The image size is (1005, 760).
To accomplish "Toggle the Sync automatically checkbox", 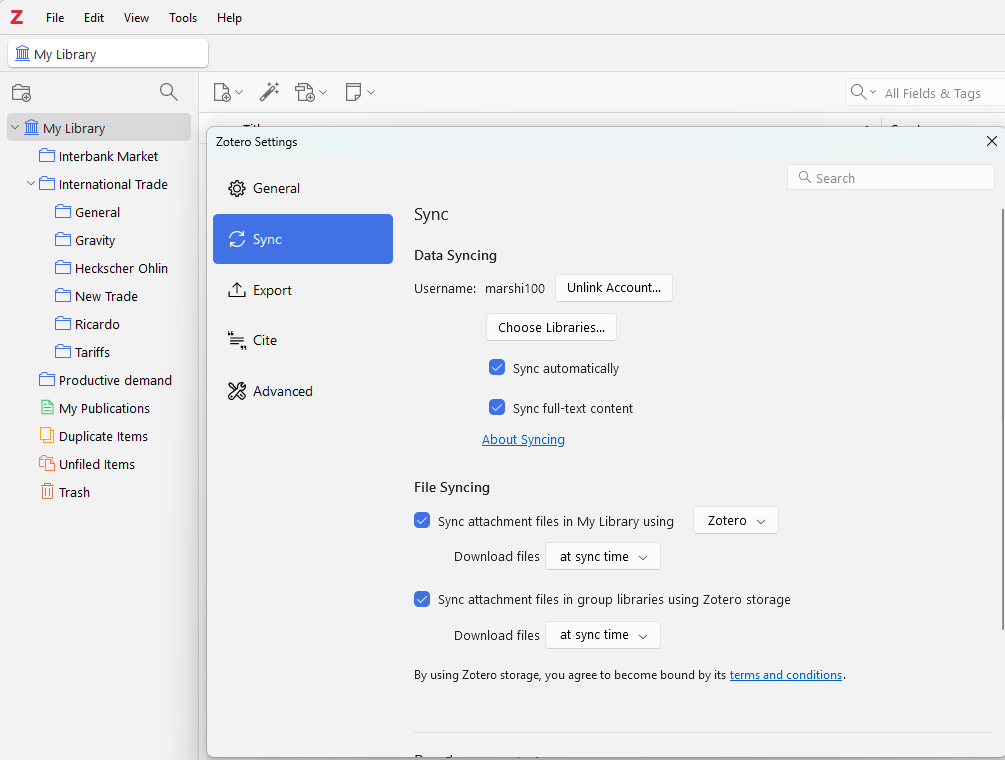I will pos(497,367).
